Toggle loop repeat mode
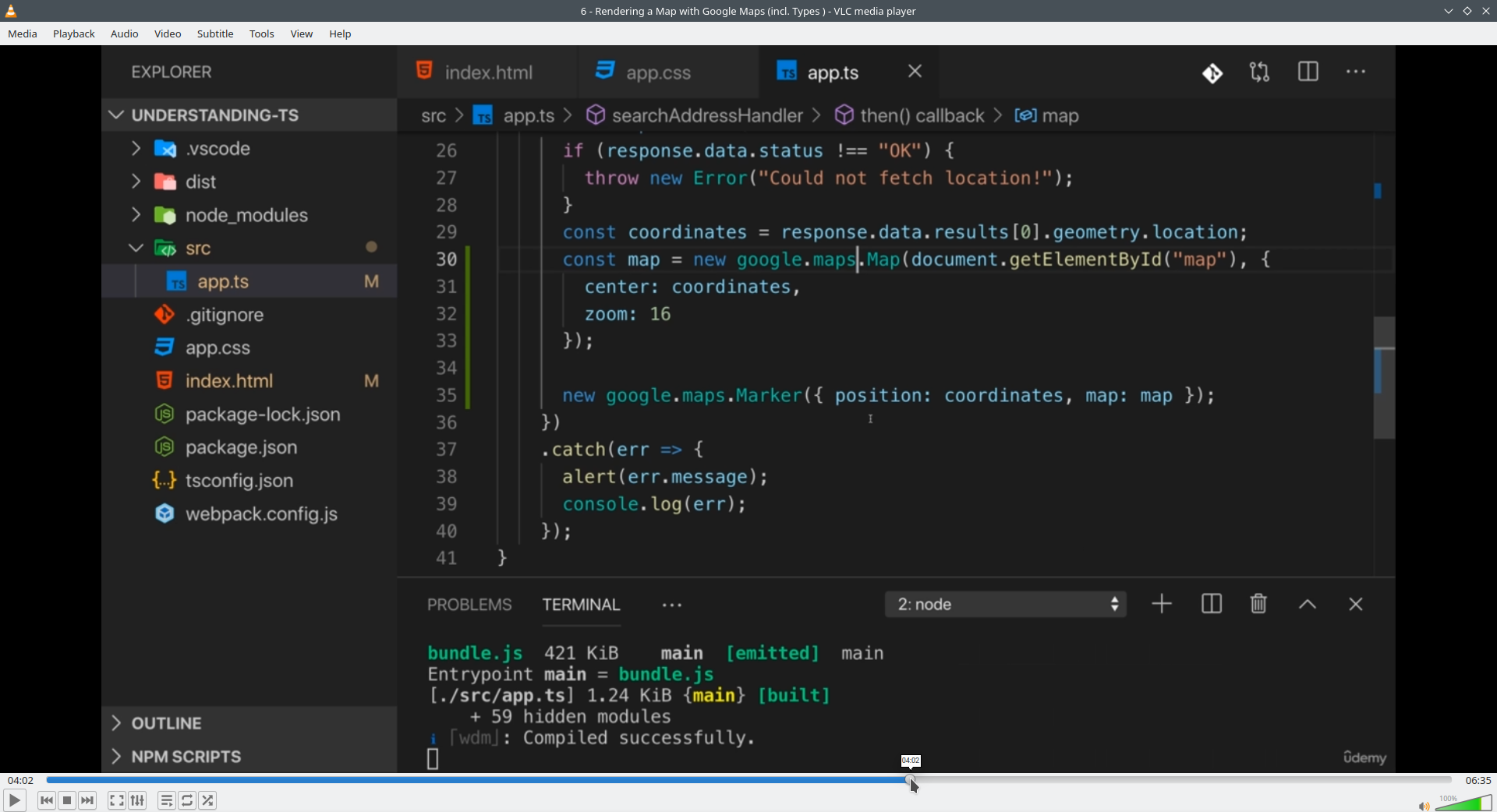1497x812 pixels. coord(187,800)
